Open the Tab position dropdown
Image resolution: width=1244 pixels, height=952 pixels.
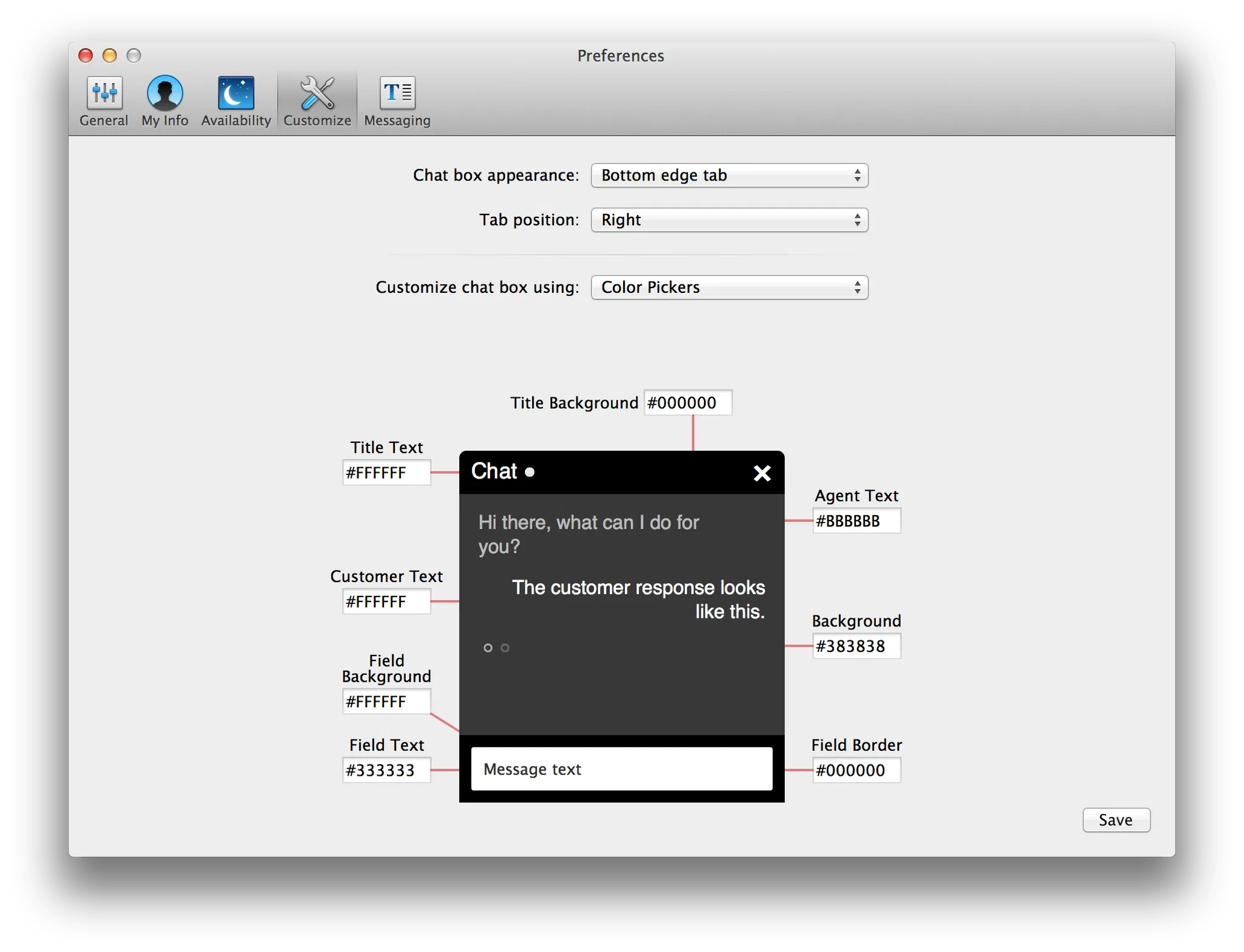pyautogui.click(x=729, y=220)
